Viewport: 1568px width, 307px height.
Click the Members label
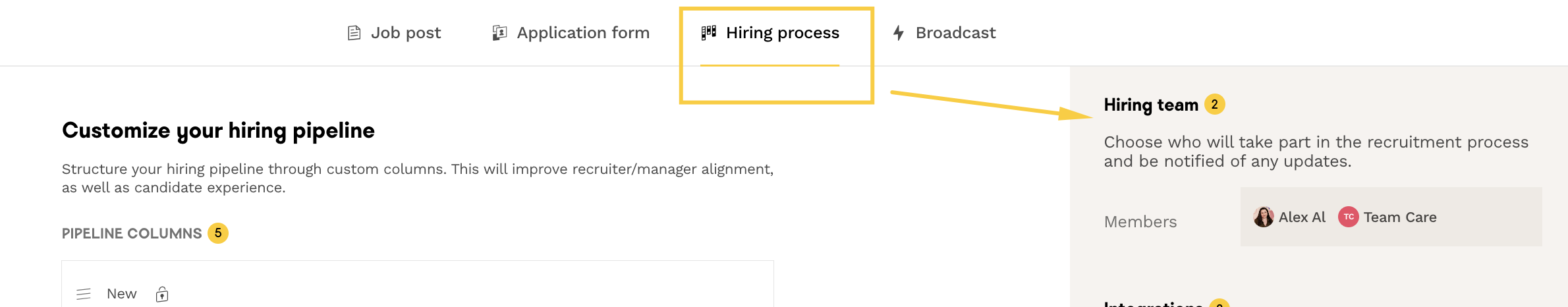(1140, 222)
